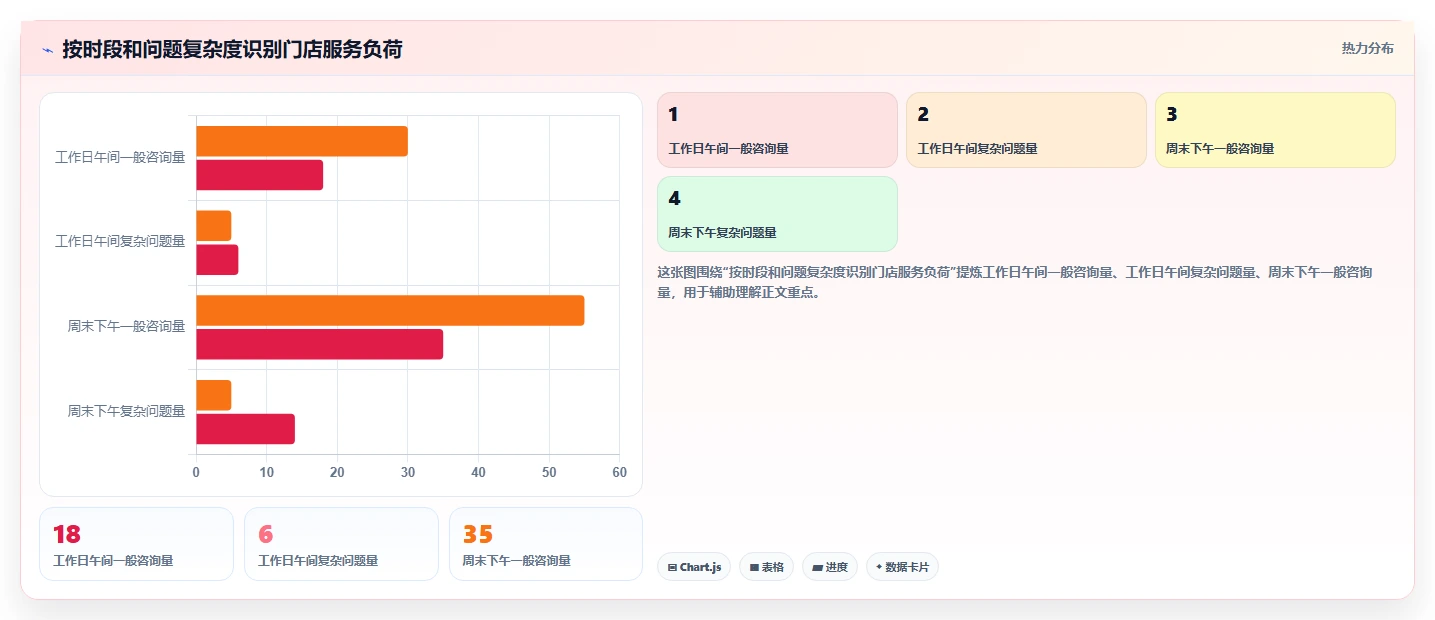Click the orange bar for 周末下午复杂问题量
This screenshot has width=1435, height=620.
[x=213, y=395]
